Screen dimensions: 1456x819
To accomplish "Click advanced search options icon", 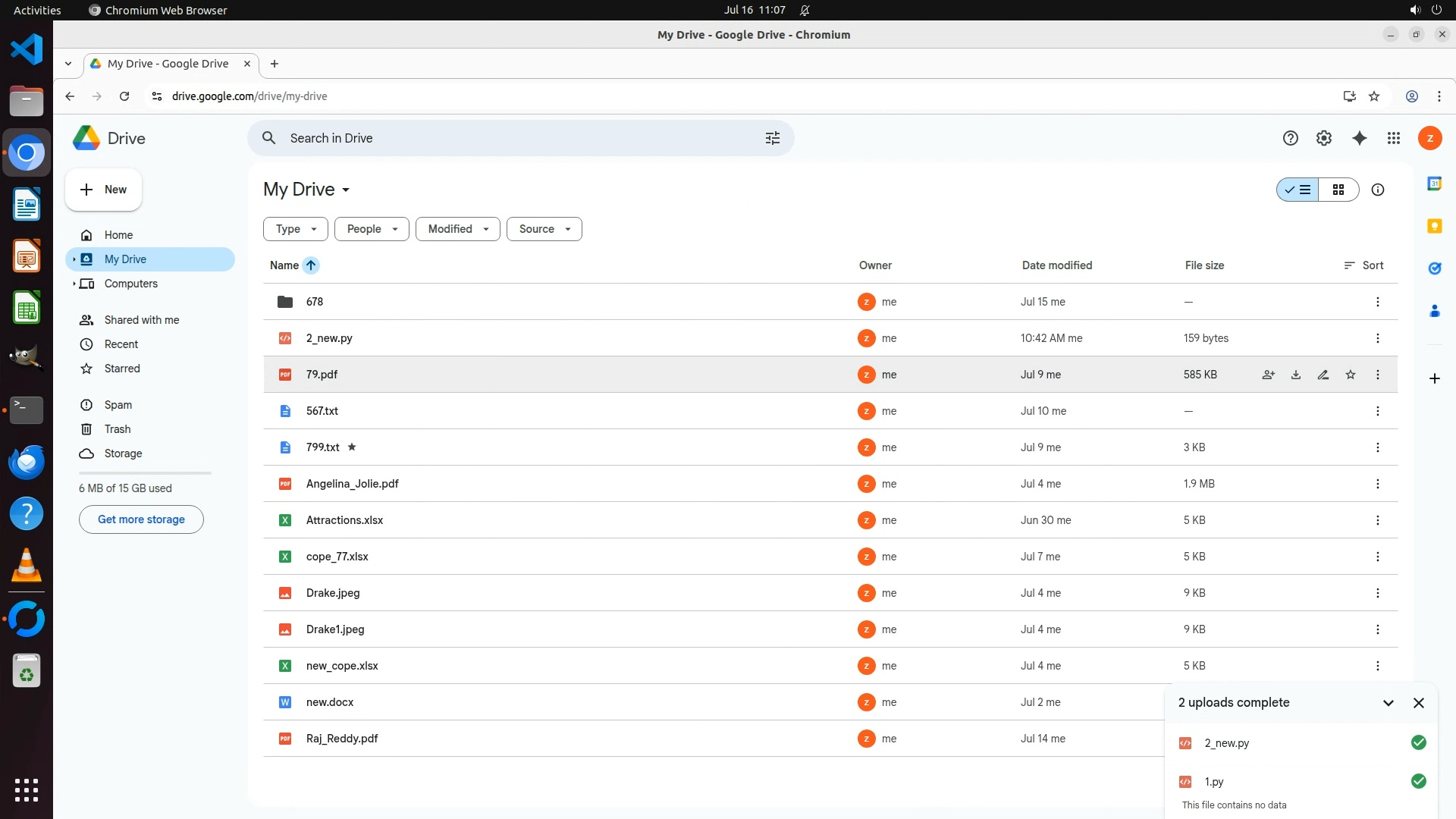I will 772,138.
